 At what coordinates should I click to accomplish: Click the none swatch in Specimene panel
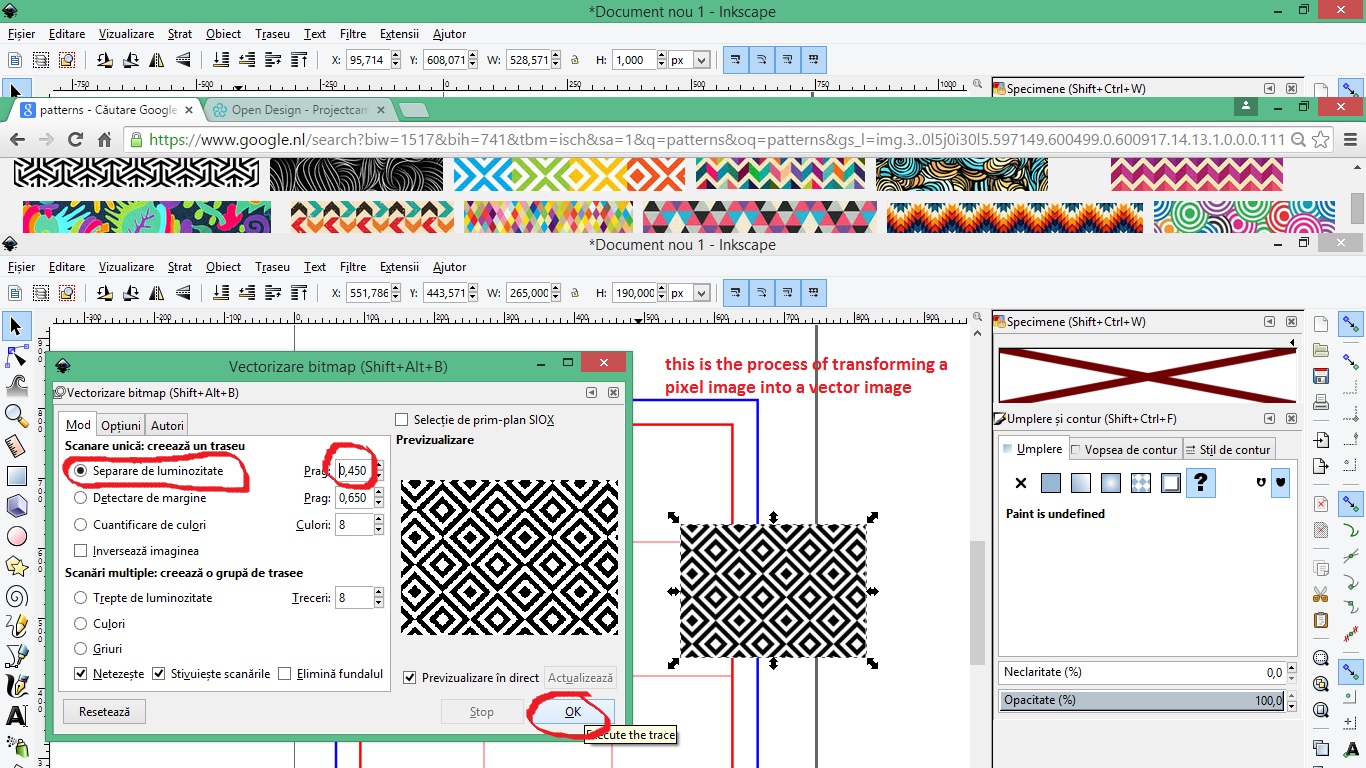(x=1147, y=375)
